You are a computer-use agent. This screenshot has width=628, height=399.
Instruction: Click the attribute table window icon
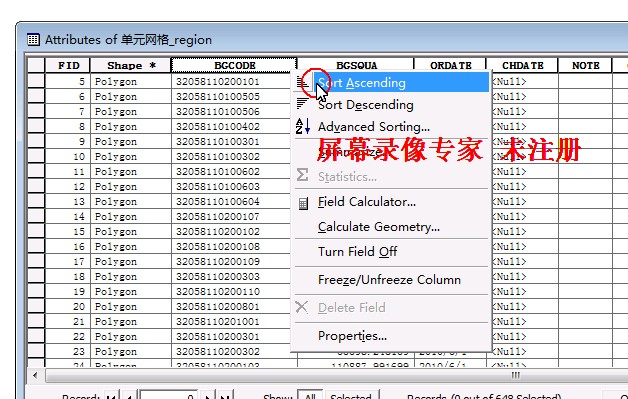click(x=33, y=40)
